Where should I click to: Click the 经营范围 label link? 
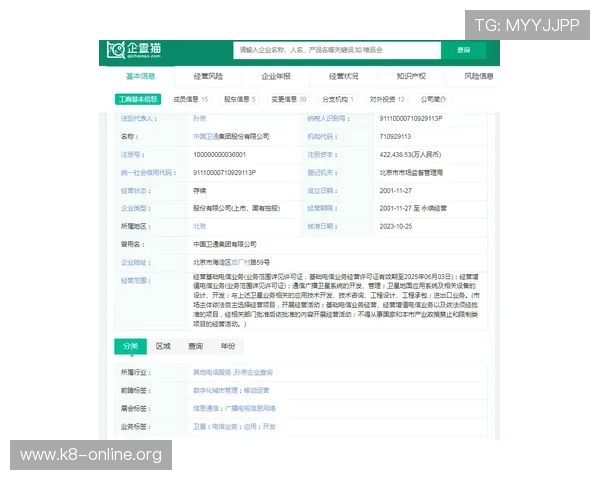(136, 281)
